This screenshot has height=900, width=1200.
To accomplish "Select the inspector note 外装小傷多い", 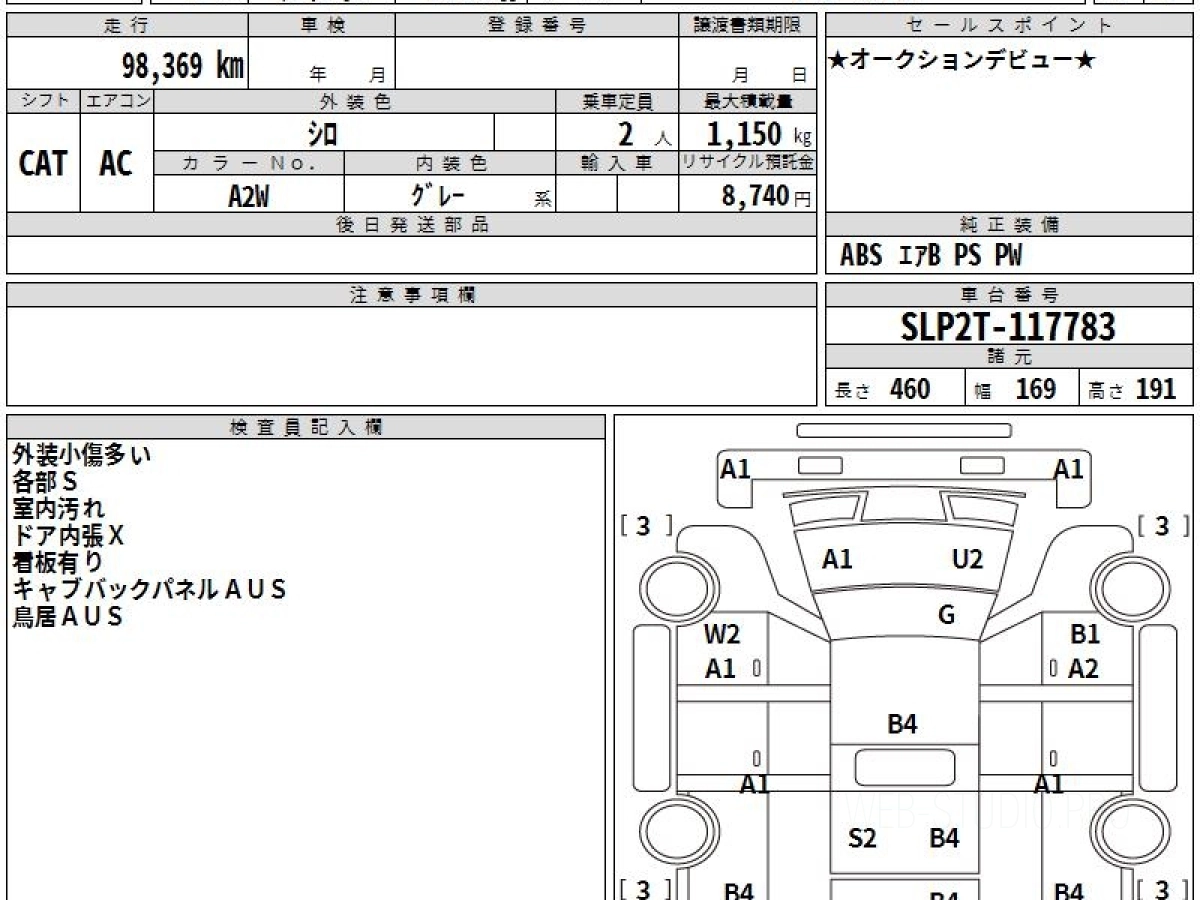I will [x=82, y=455].
